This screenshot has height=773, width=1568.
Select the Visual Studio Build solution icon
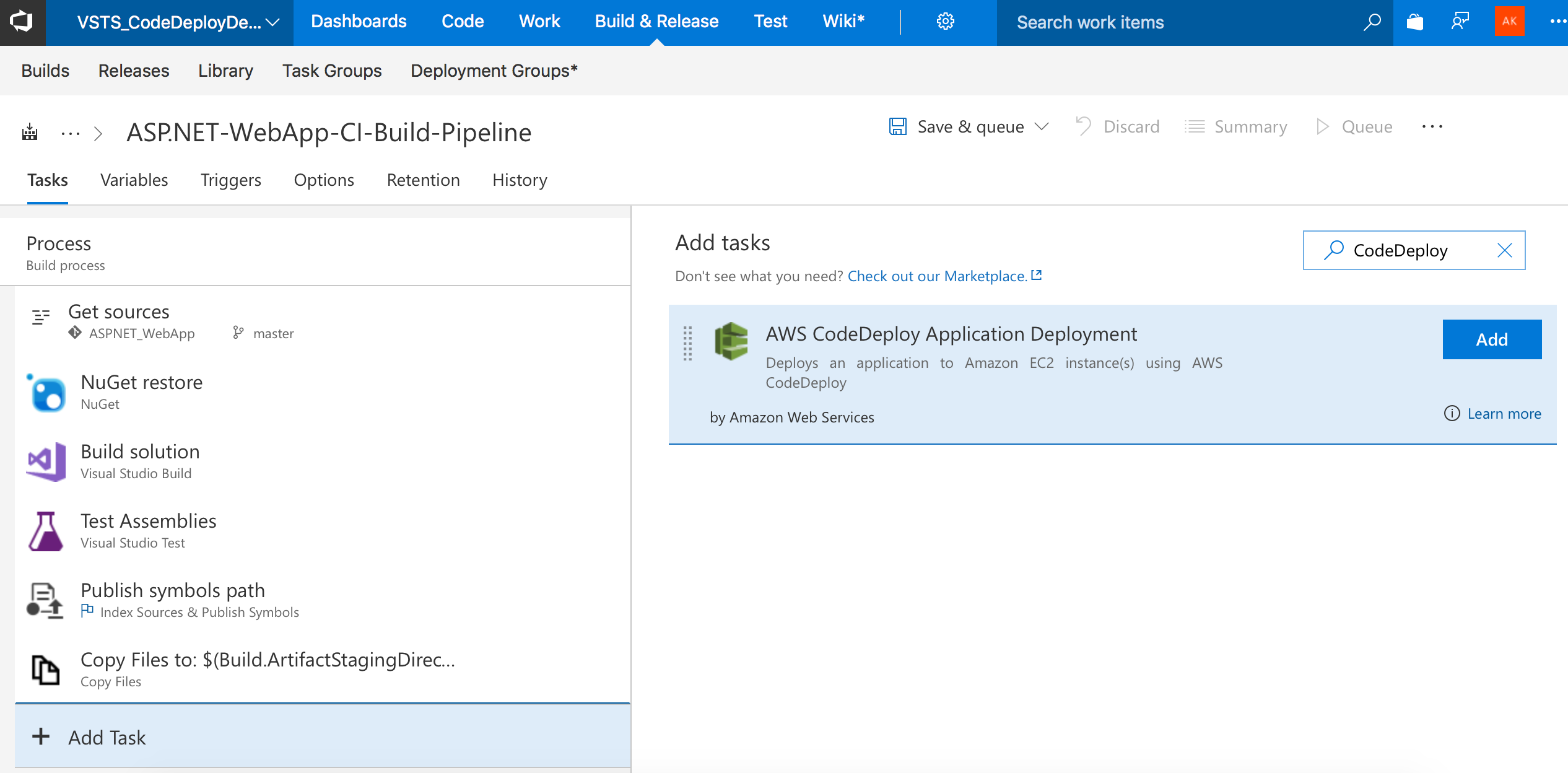click(47, 462)
